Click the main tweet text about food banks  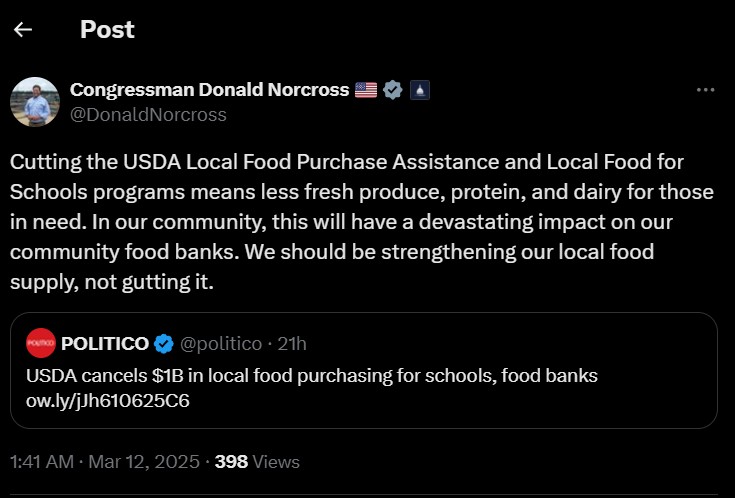click(360, 222)
